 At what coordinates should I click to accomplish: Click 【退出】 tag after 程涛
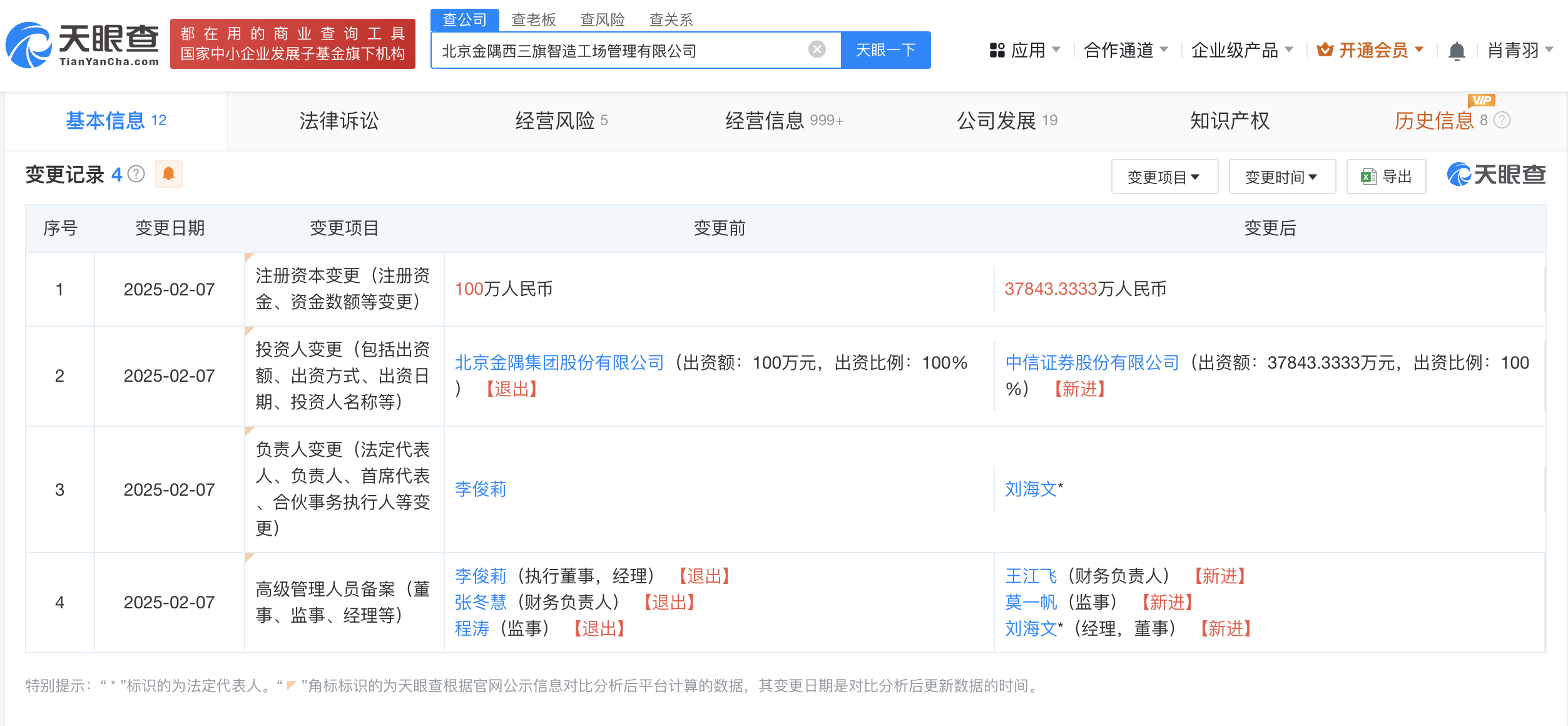tap(599, 628)
